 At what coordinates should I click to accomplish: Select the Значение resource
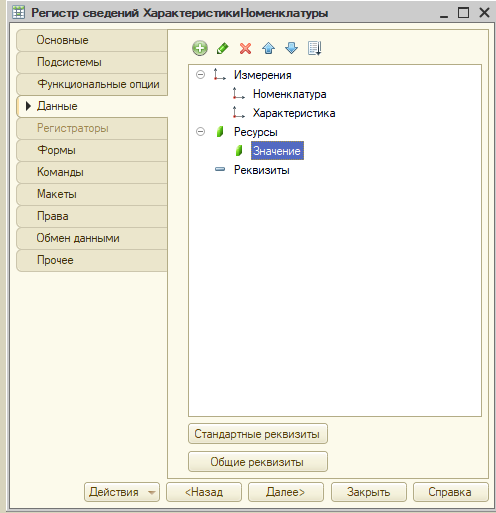(277, 151)
